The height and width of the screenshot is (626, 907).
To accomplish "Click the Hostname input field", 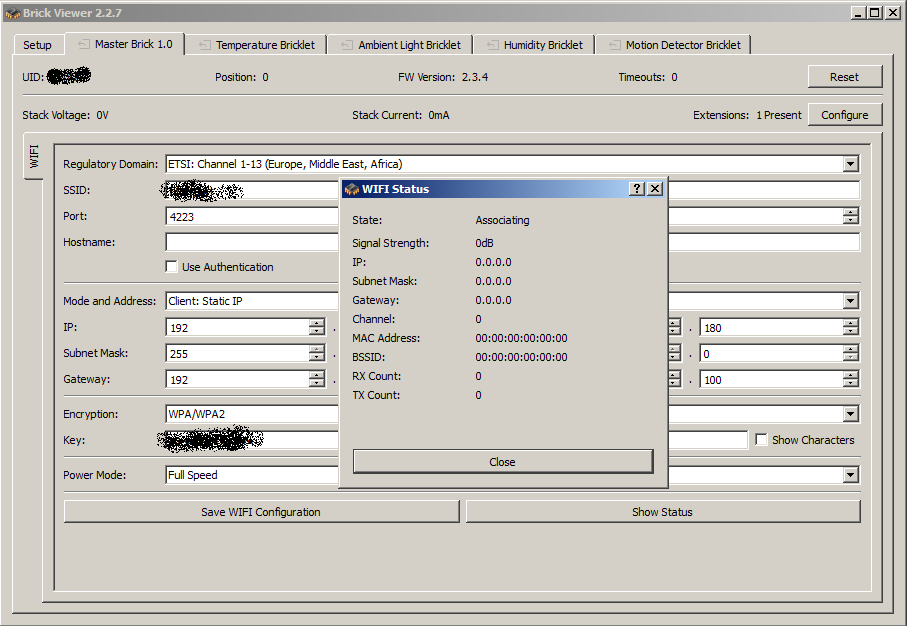I will coord(513,242).
